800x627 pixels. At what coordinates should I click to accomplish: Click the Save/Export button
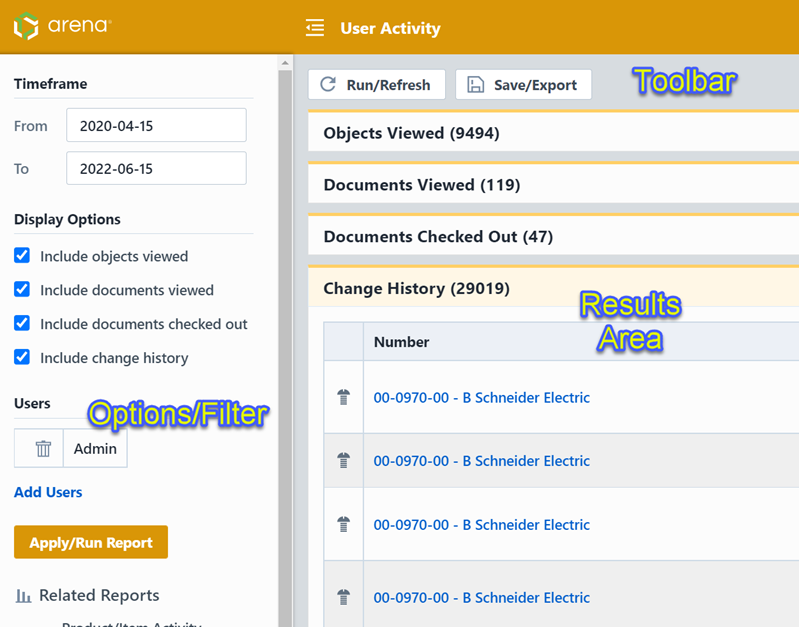coord(523,85)
